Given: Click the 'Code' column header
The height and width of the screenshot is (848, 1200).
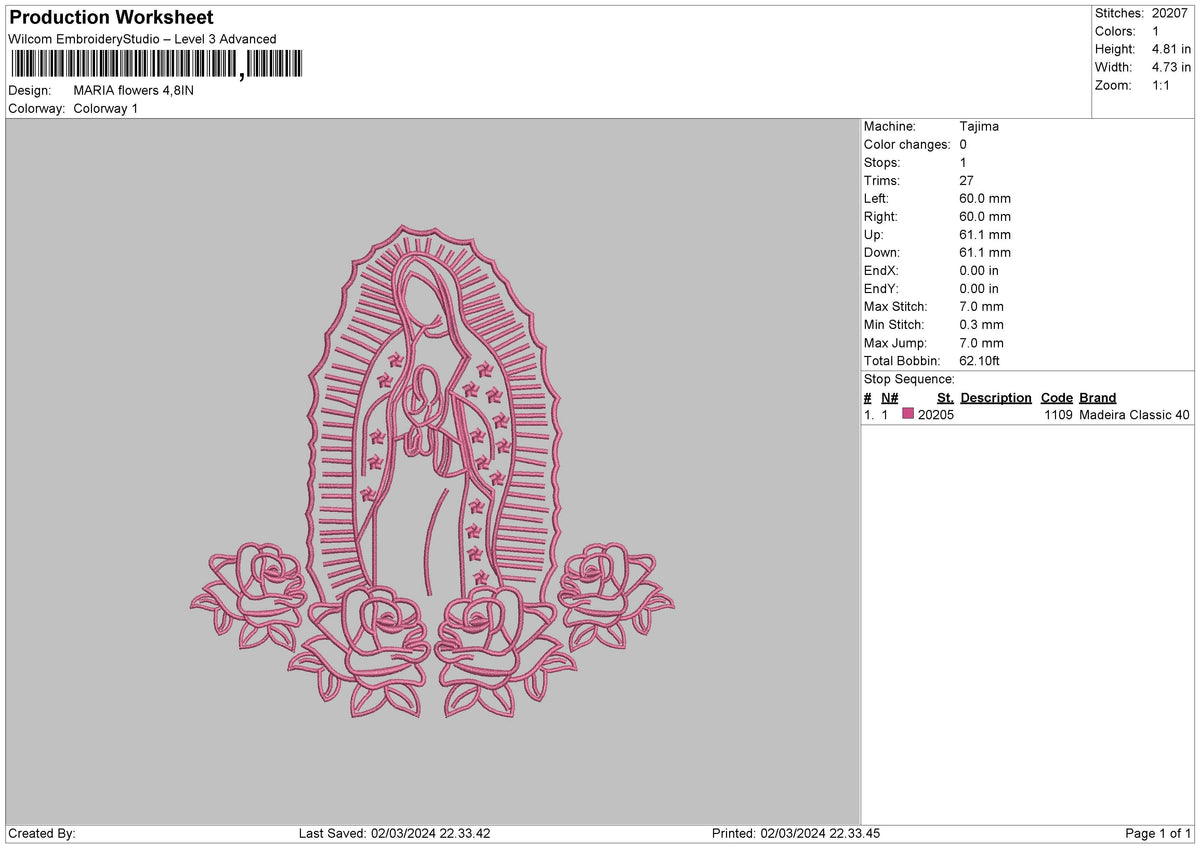Looking at the screenshot, I should (1056, 397).
